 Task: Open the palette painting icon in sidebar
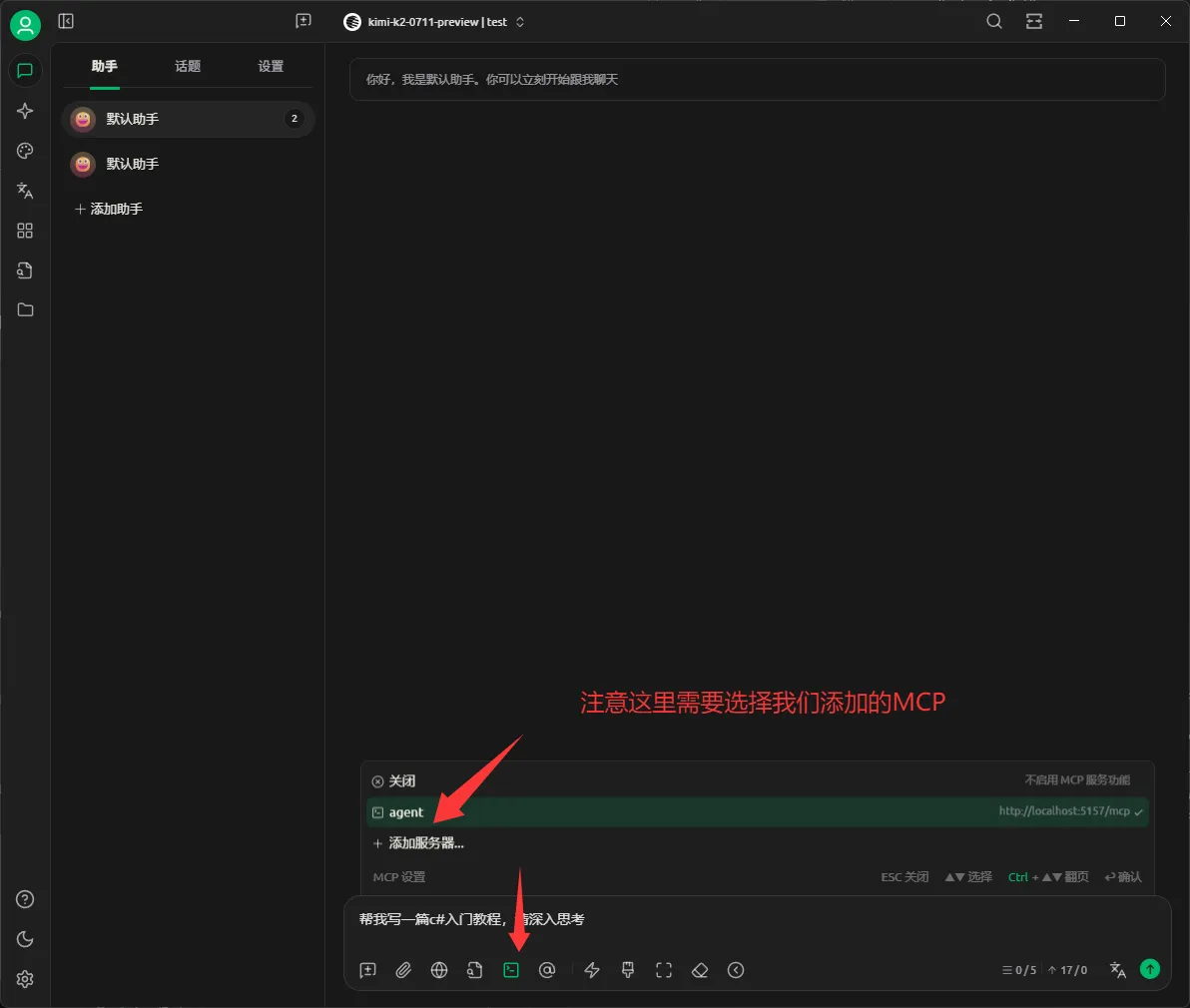25,151
